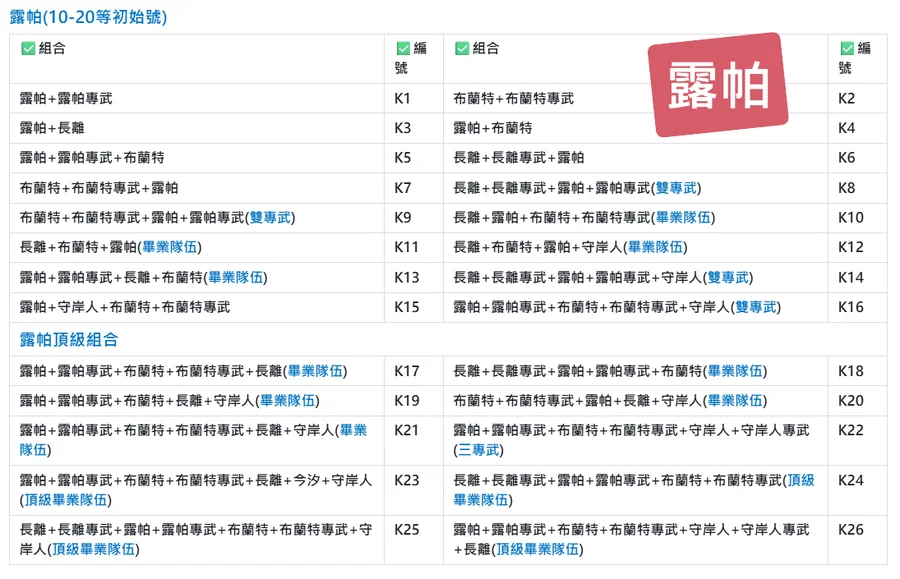Open the 畢業隊伍 link in row K13
The height and width of the screenshot is (579, 900).
point(235,278)
